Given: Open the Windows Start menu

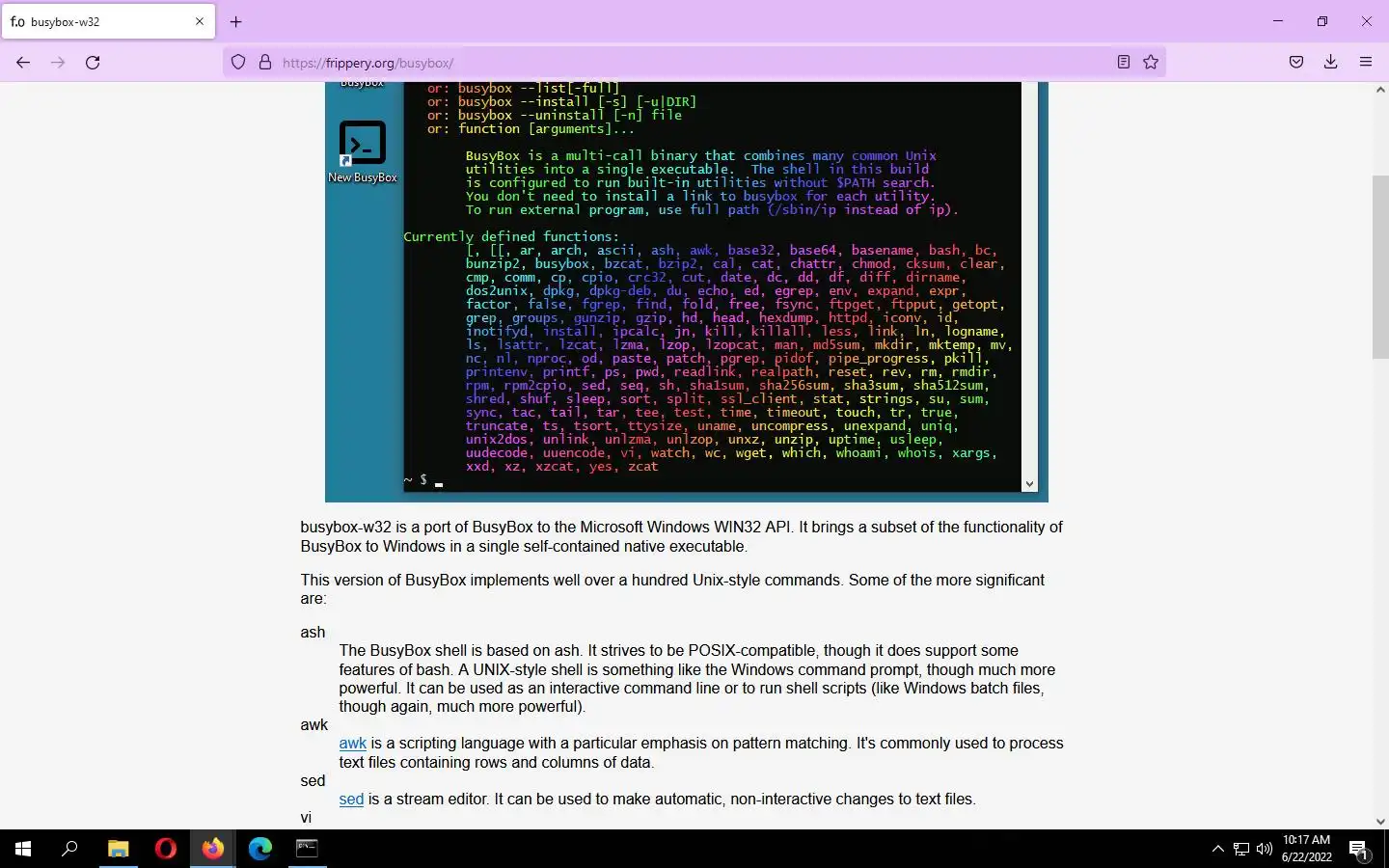Looking at the screenshot, I should click(x=23, y=849).
